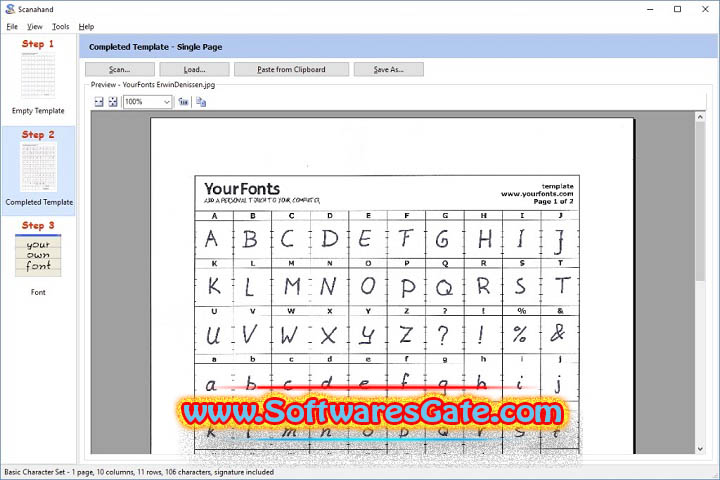Open the 100% zoom dropdown

pyautogui.click(x=148, y=102)
